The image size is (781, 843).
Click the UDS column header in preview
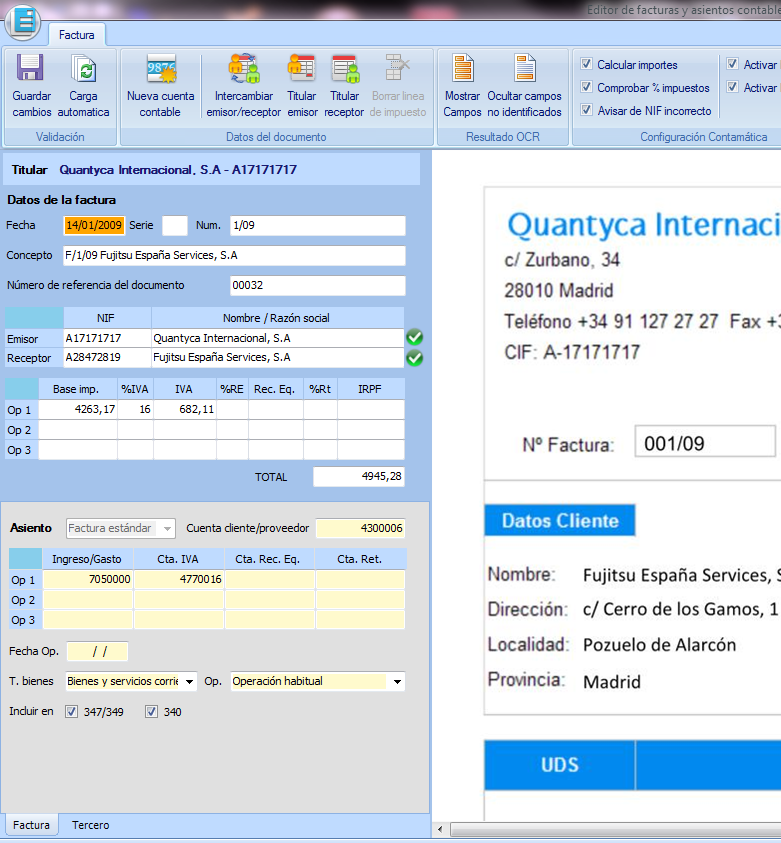click(x=560, y=765)
